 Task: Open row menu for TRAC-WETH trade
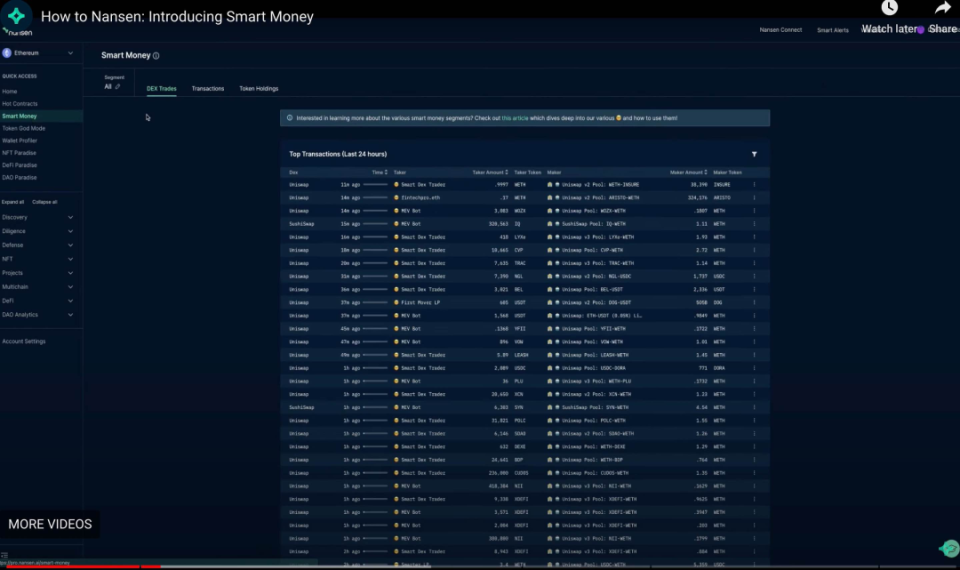click(x=754, y=263)
